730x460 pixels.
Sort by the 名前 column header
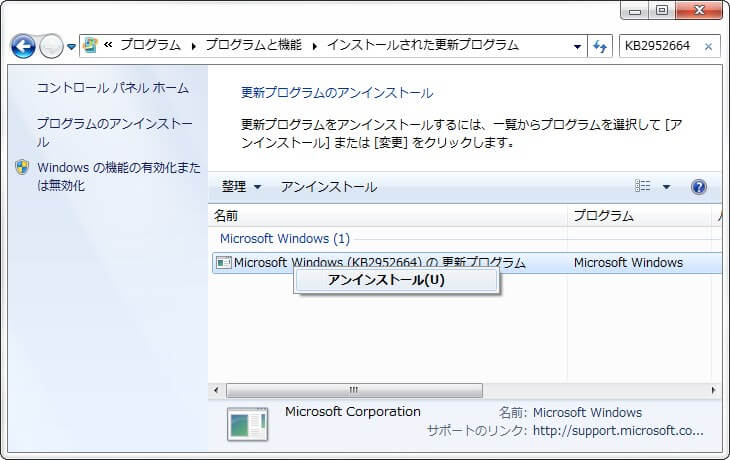388,216
